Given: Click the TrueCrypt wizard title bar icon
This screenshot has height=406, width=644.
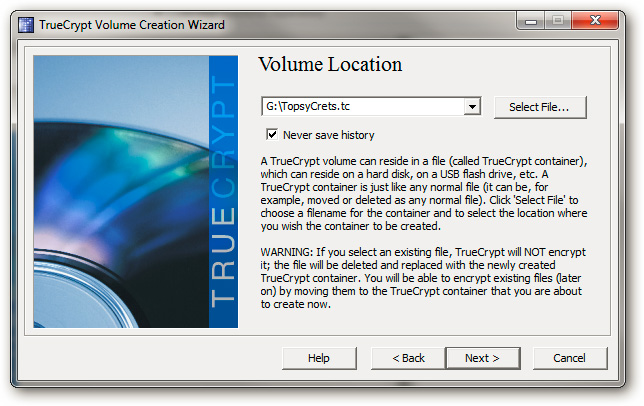Looking at the screenshot, I should (26, 25).
